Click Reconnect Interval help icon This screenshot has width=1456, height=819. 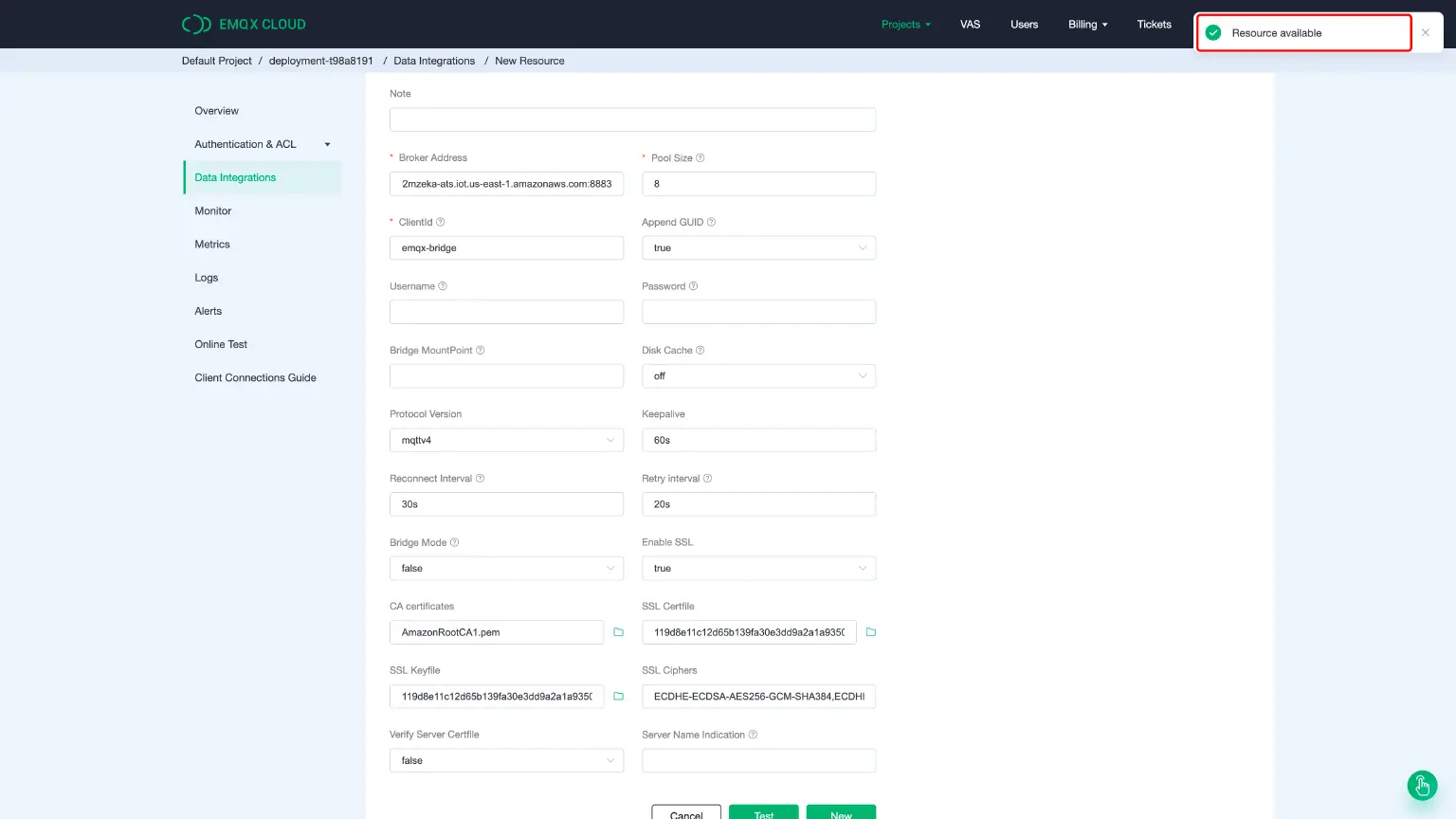[x=482, y=478]
